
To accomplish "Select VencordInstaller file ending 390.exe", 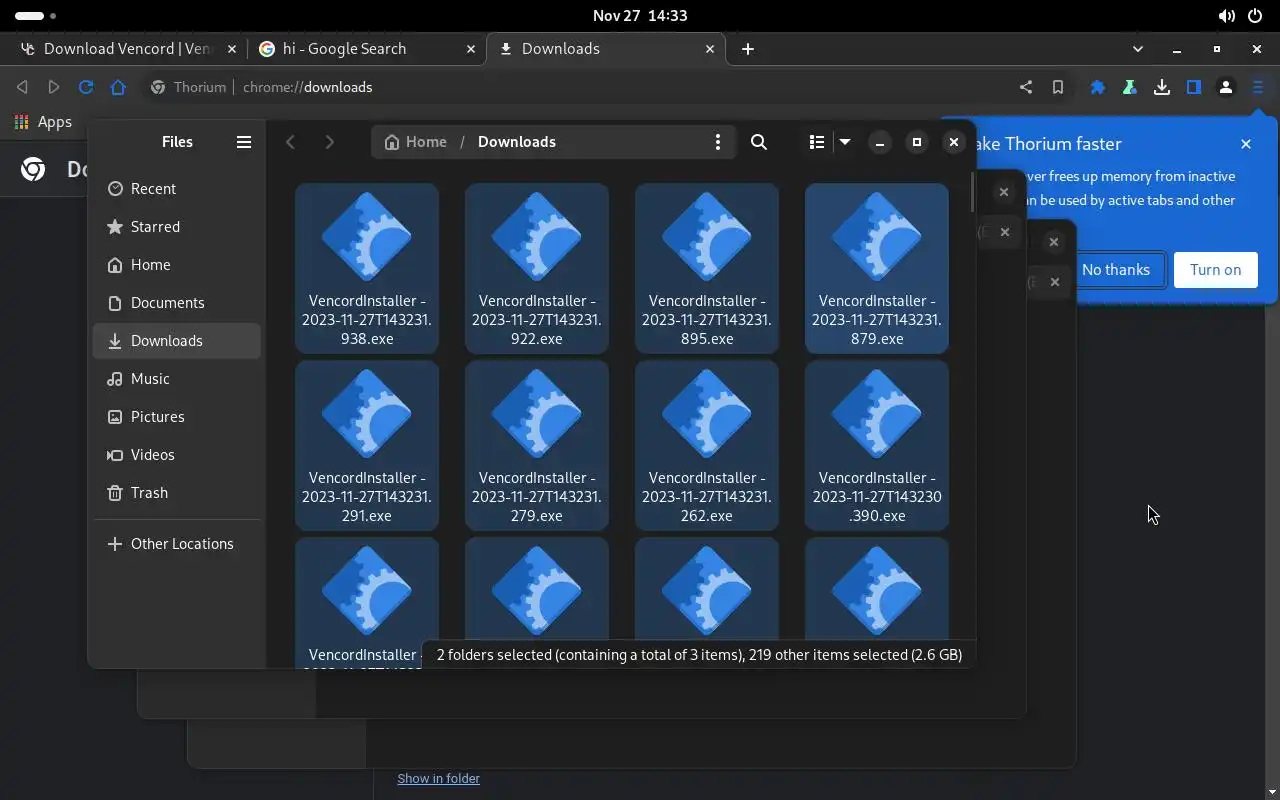I will (877, 445).
